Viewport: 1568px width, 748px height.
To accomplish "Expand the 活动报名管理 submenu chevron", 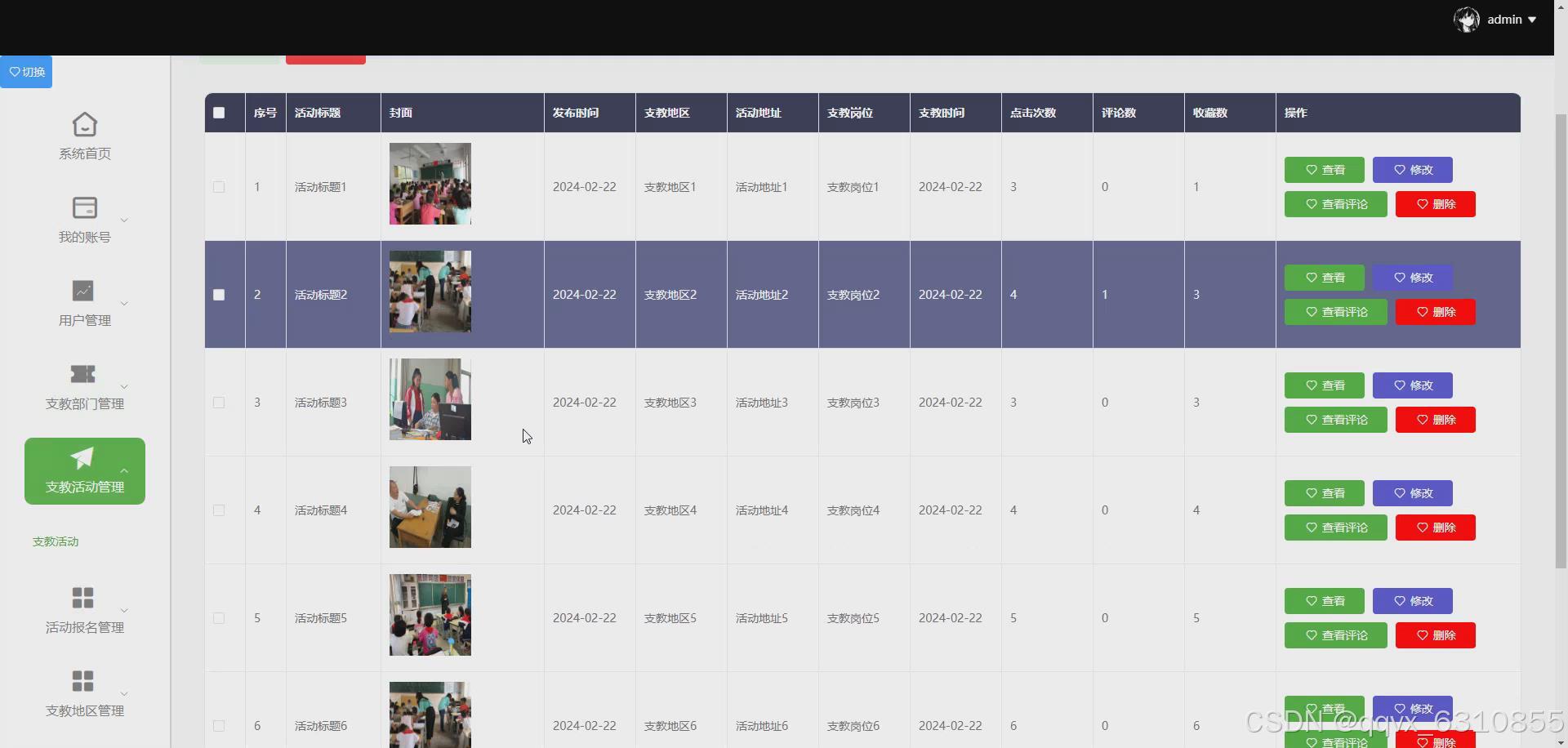I will click(x=124, y=611).
